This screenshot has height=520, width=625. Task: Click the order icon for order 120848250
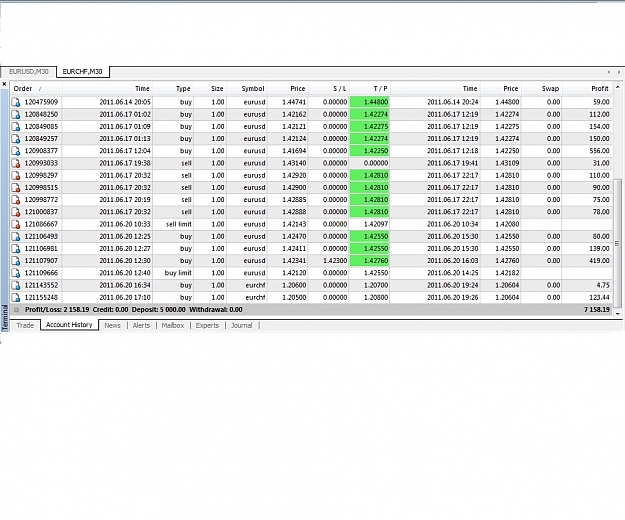point(16,115)
